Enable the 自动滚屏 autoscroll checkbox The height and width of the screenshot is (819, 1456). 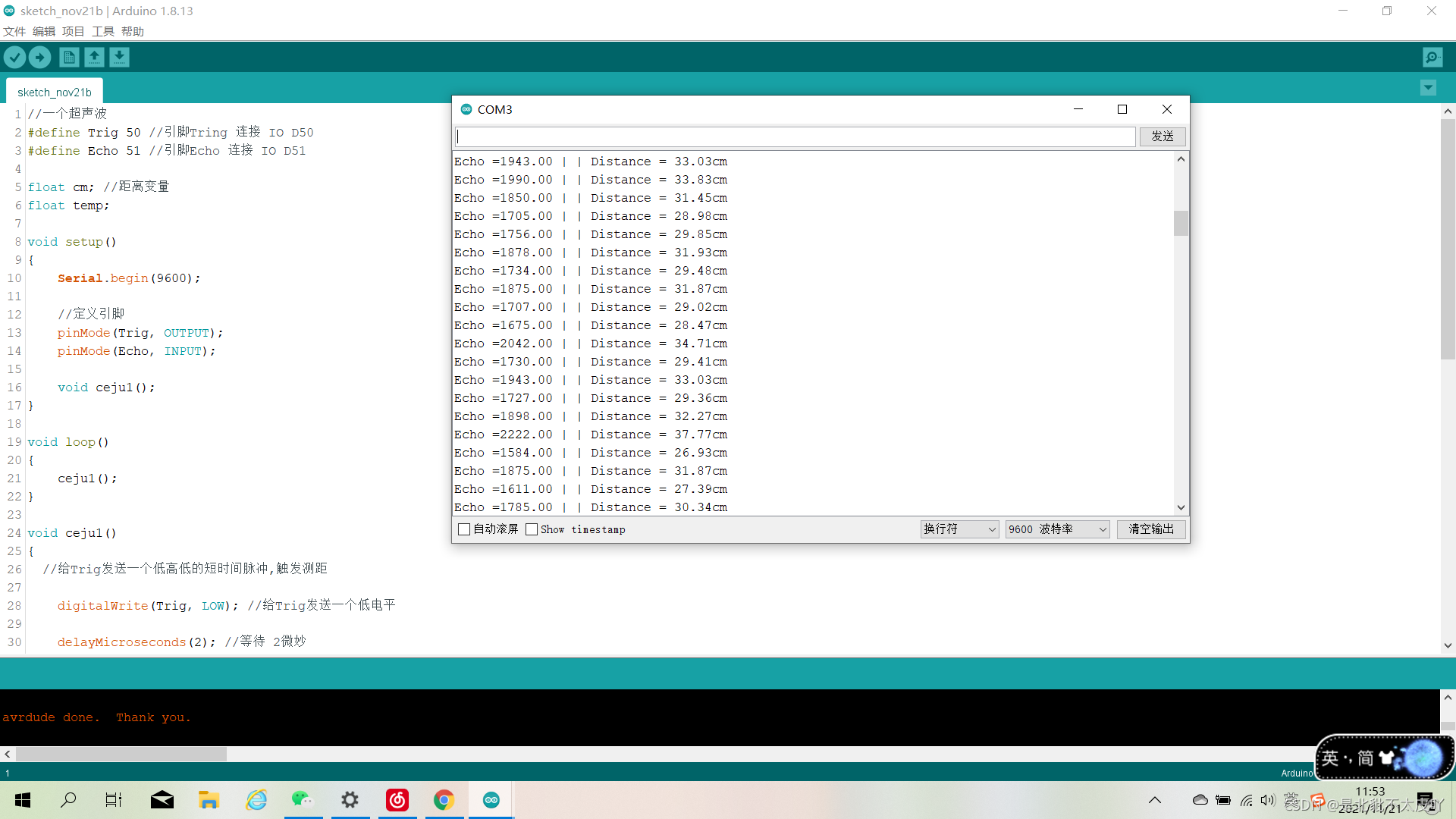pyautogui.click(x=464, y=529)
